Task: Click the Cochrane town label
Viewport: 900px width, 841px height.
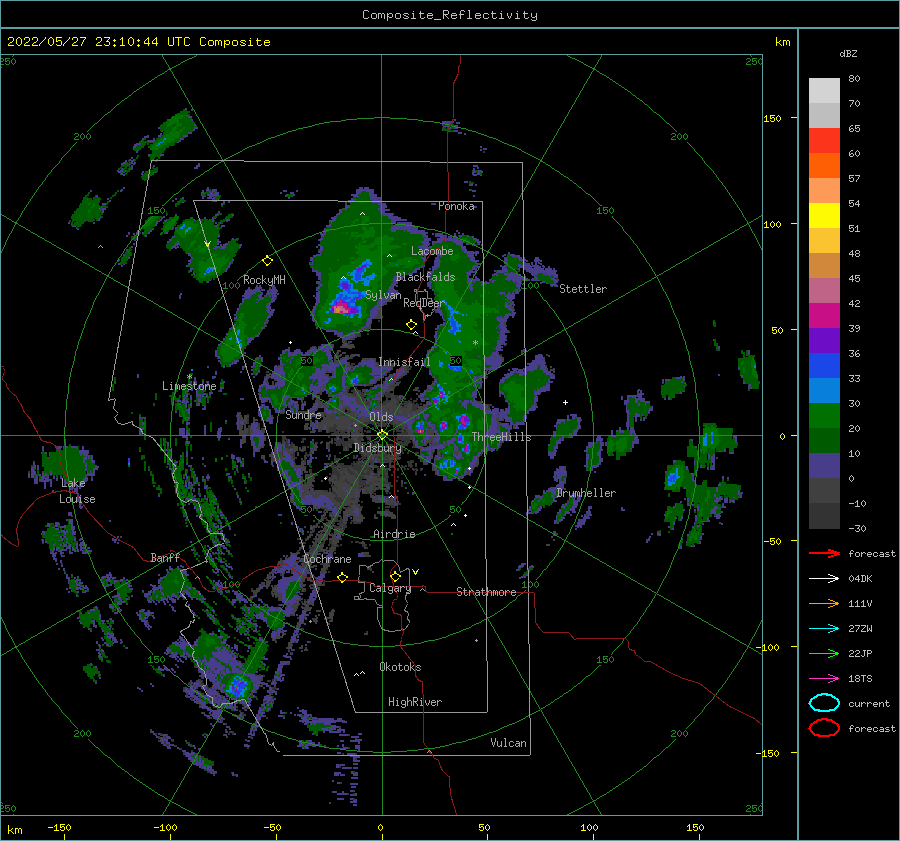Action: [x=327, y=559]
